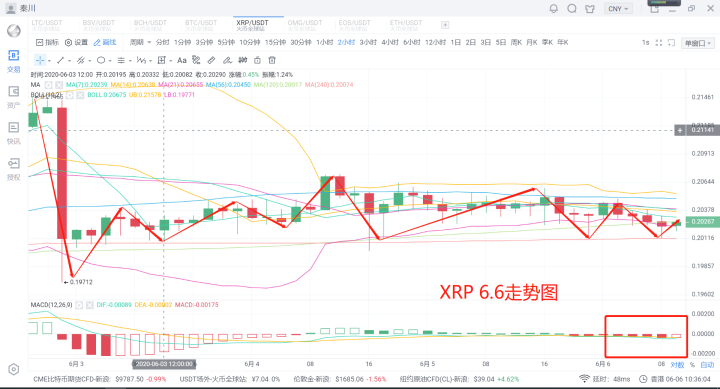Select the ellipse shape tool
The image size is (720, 389).
click(101, 60)
